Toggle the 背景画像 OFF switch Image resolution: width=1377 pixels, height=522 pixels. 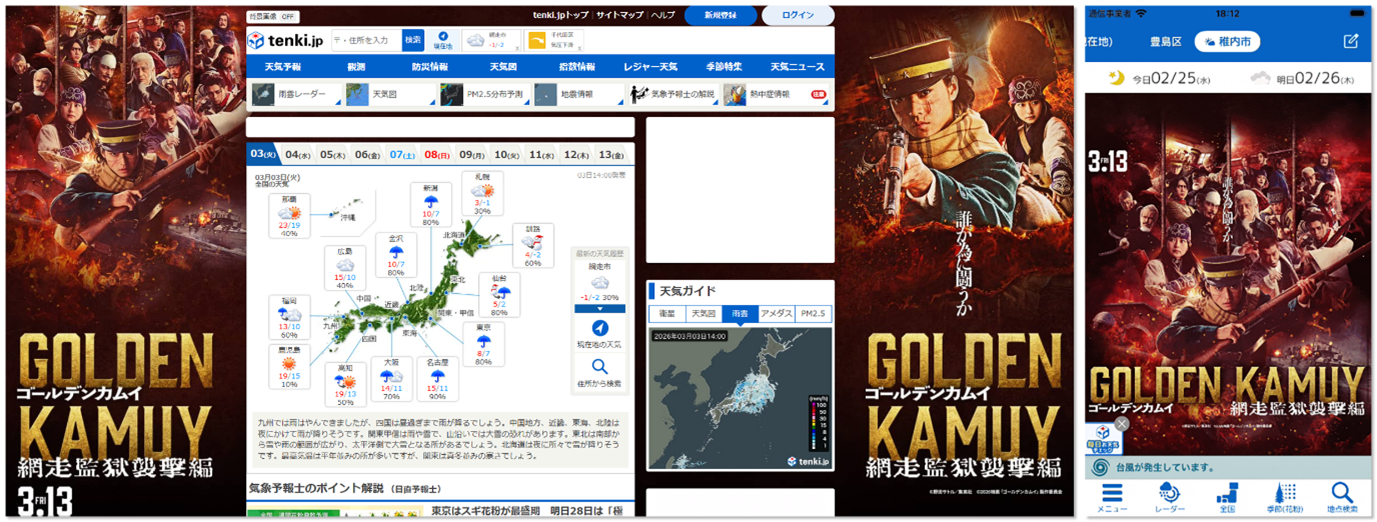[x=273, y=17]
